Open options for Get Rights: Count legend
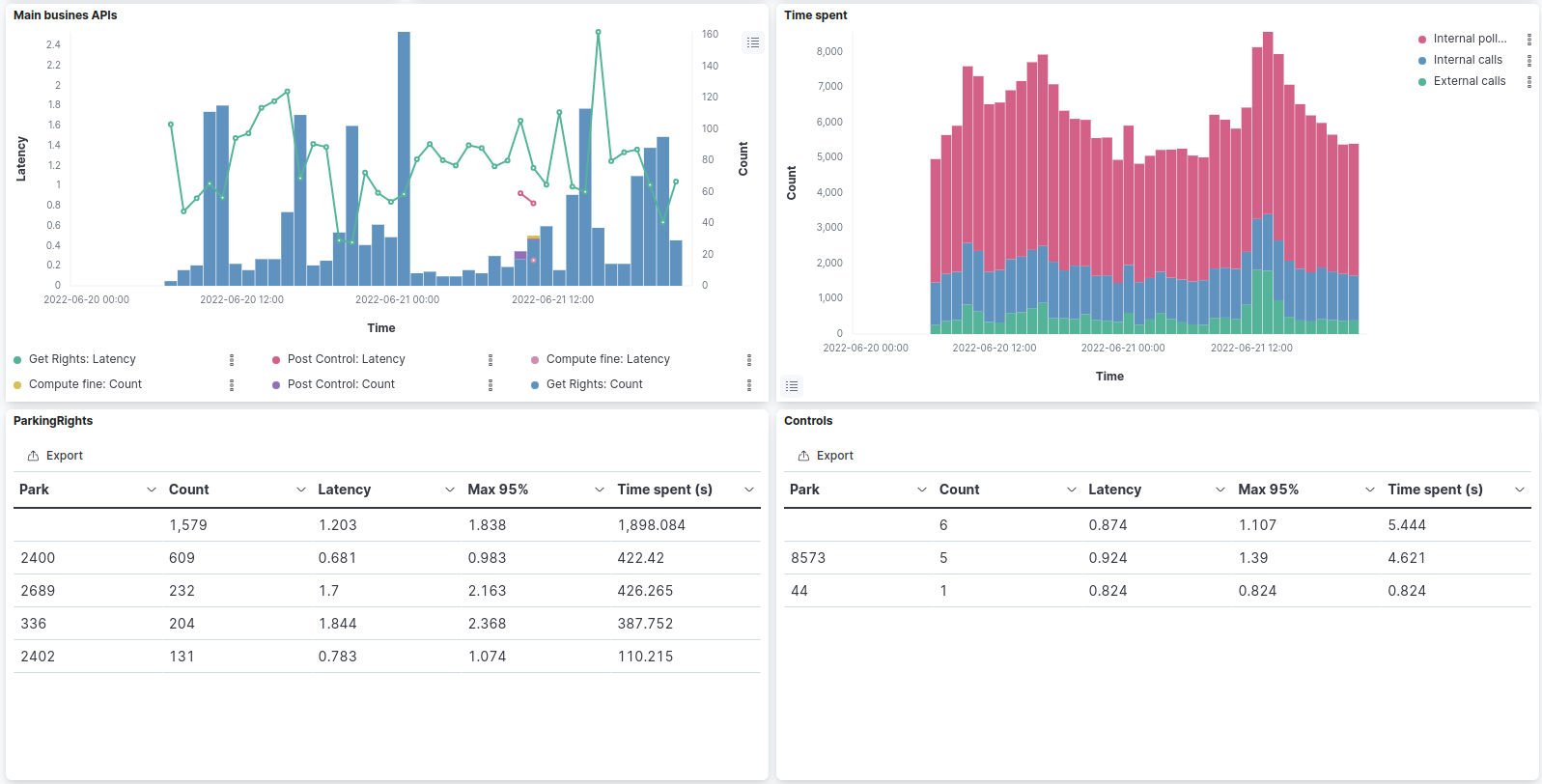 (x=749, y=385)
